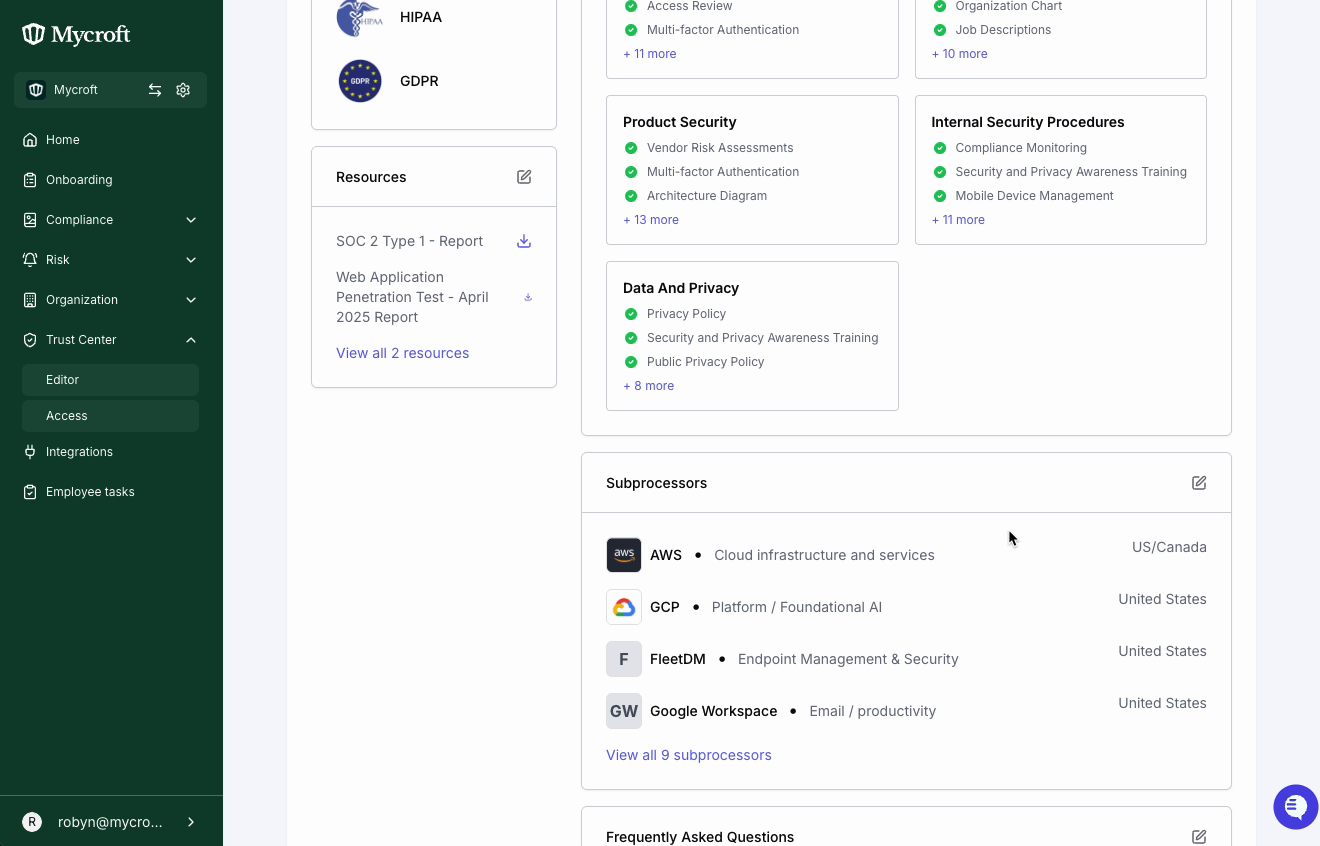
Task: Click Architecture Diagram item
Action: click(707, 196)
